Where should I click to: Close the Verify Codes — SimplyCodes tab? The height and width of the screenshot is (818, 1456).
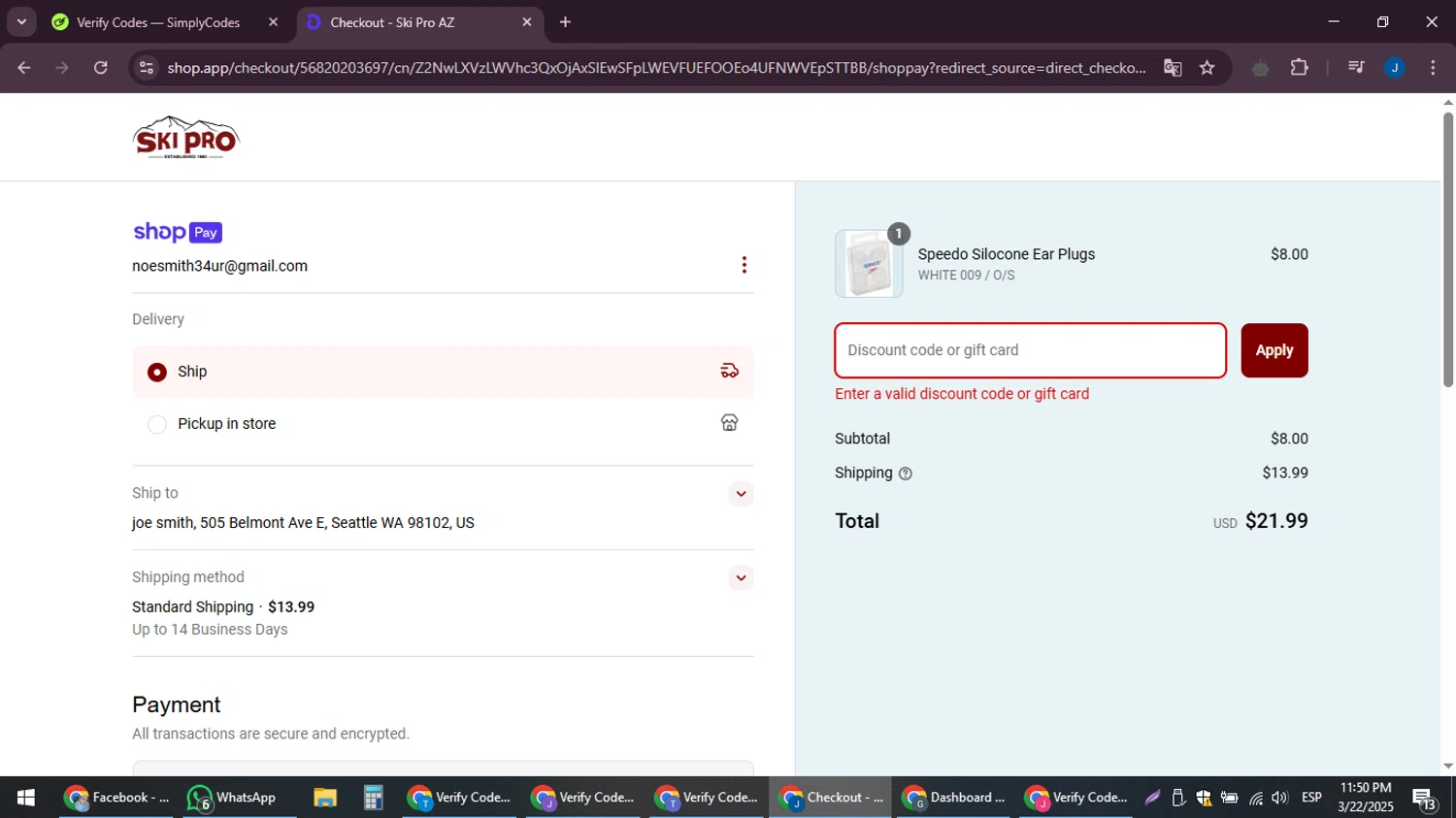coord(273,22)
